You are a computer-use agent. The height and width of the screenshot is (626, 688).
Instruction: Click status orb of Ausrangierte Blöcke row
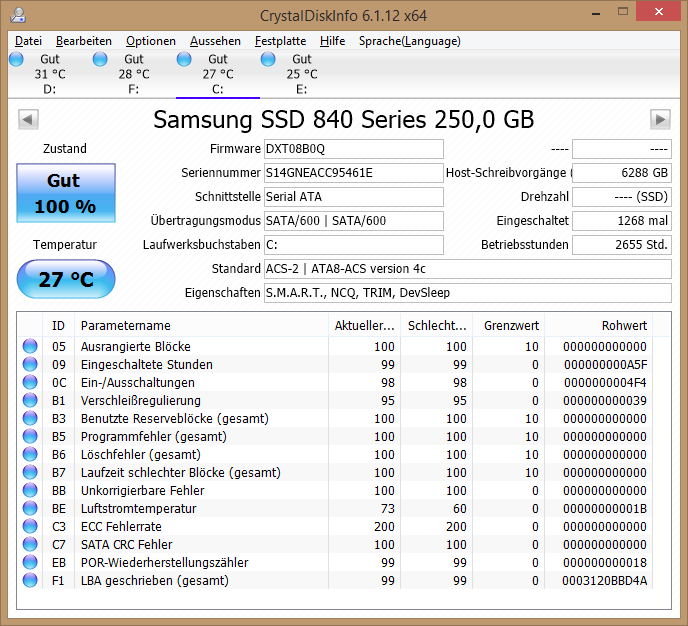tap(30, 346)
